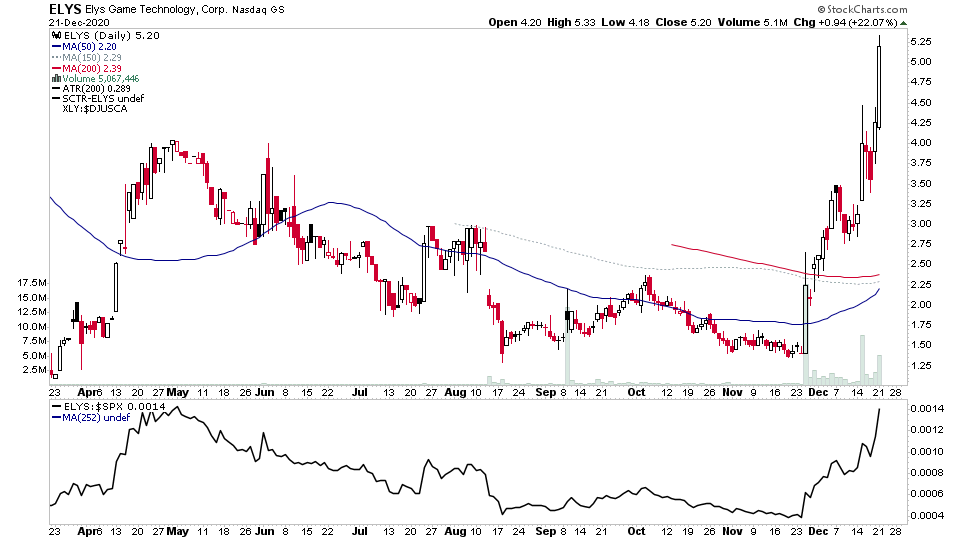
Task: Click the MA(150) 2.29 legend entry
Action: 92,58
